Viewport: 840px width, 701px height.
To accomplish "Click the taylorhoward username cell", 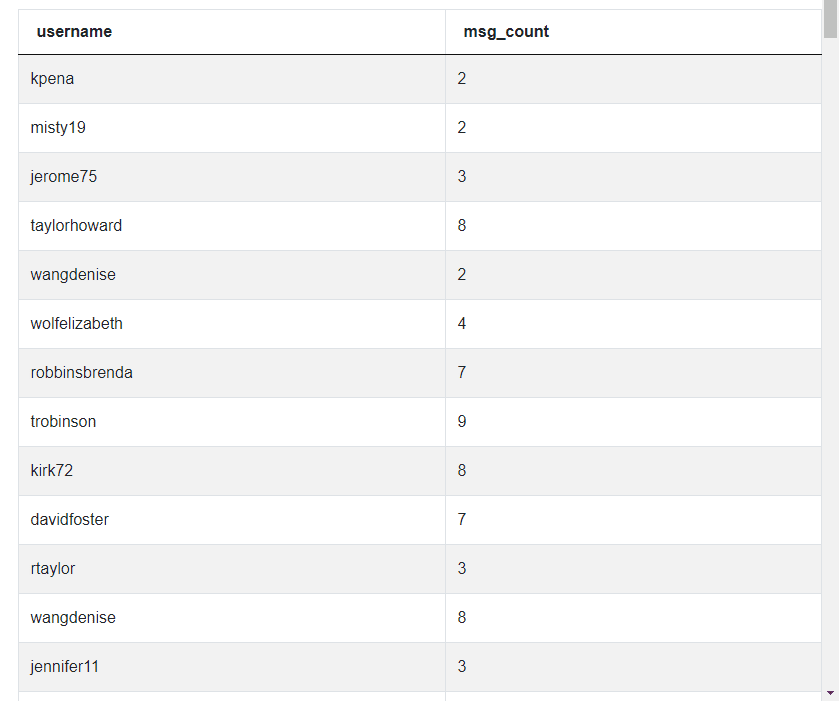I will [x=232, y=226].
